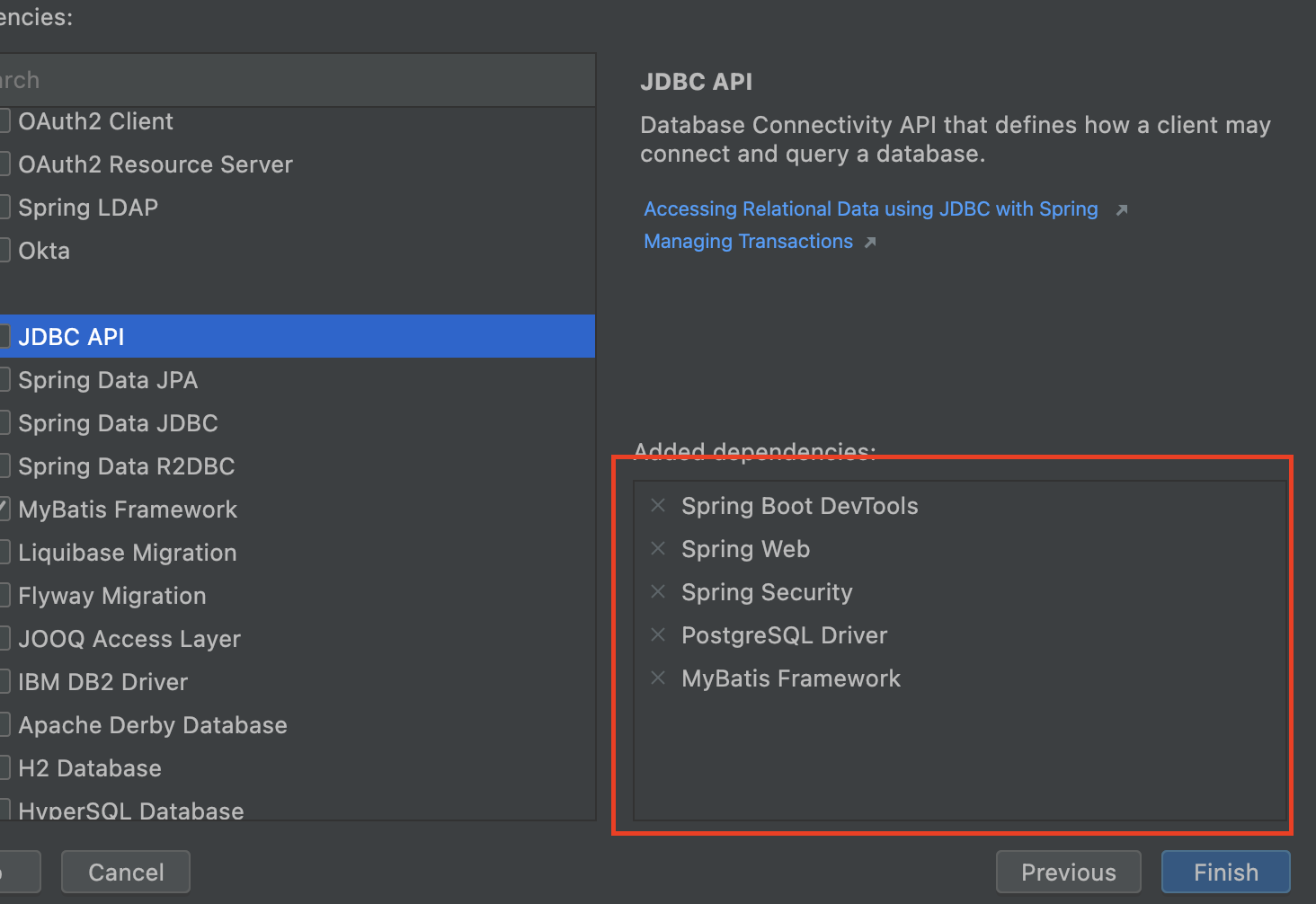Tick the Spring Data JDBC checkbox
Viewport: 1316px width, 904px height.
pos(4,423)
